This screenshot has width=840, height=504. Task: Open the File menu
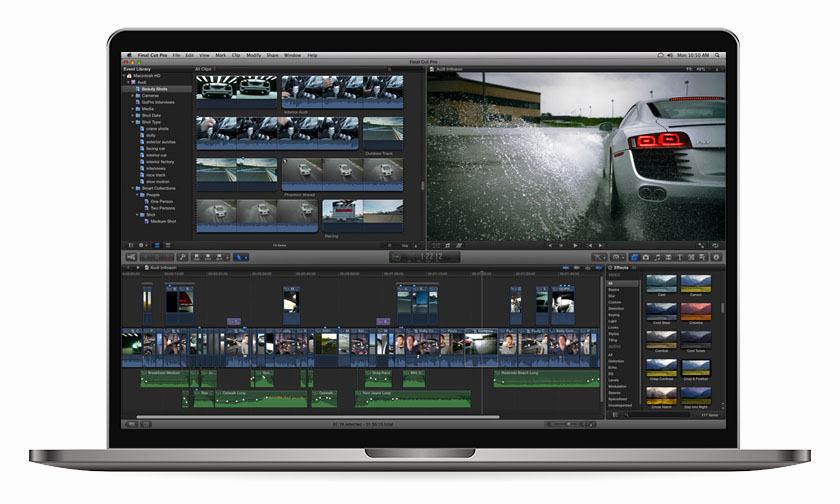coord(176,55)
